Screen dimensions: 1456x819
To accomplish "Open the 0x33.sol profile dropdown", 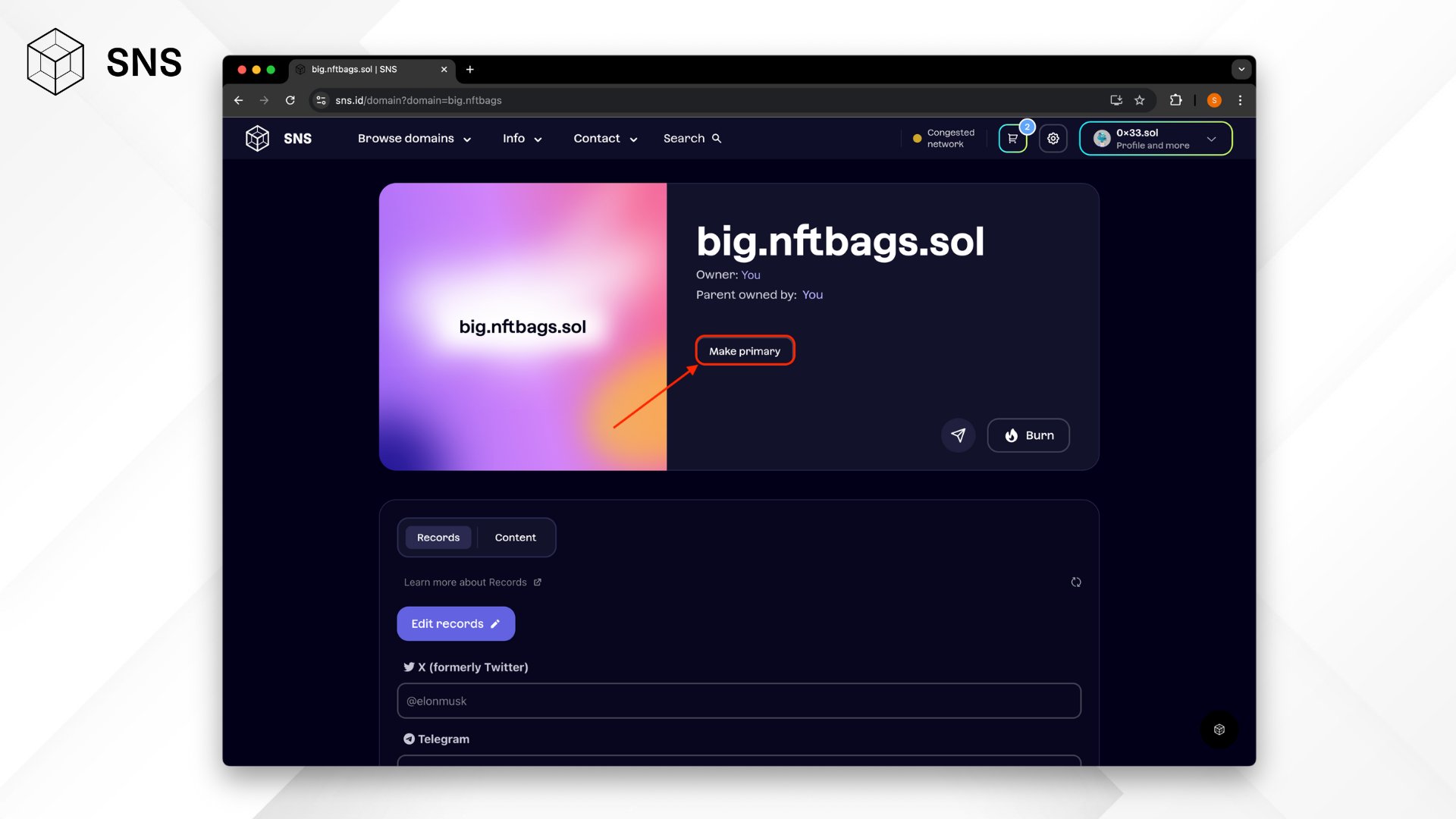I will (1156, 139).
